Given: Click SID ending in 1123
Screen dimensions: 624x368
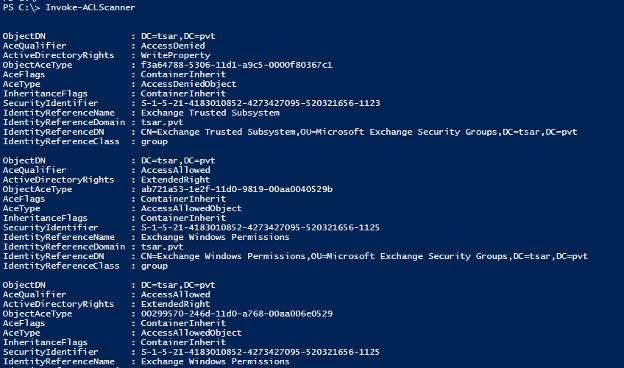Looking at the screenshot, I should coord(261,103).
